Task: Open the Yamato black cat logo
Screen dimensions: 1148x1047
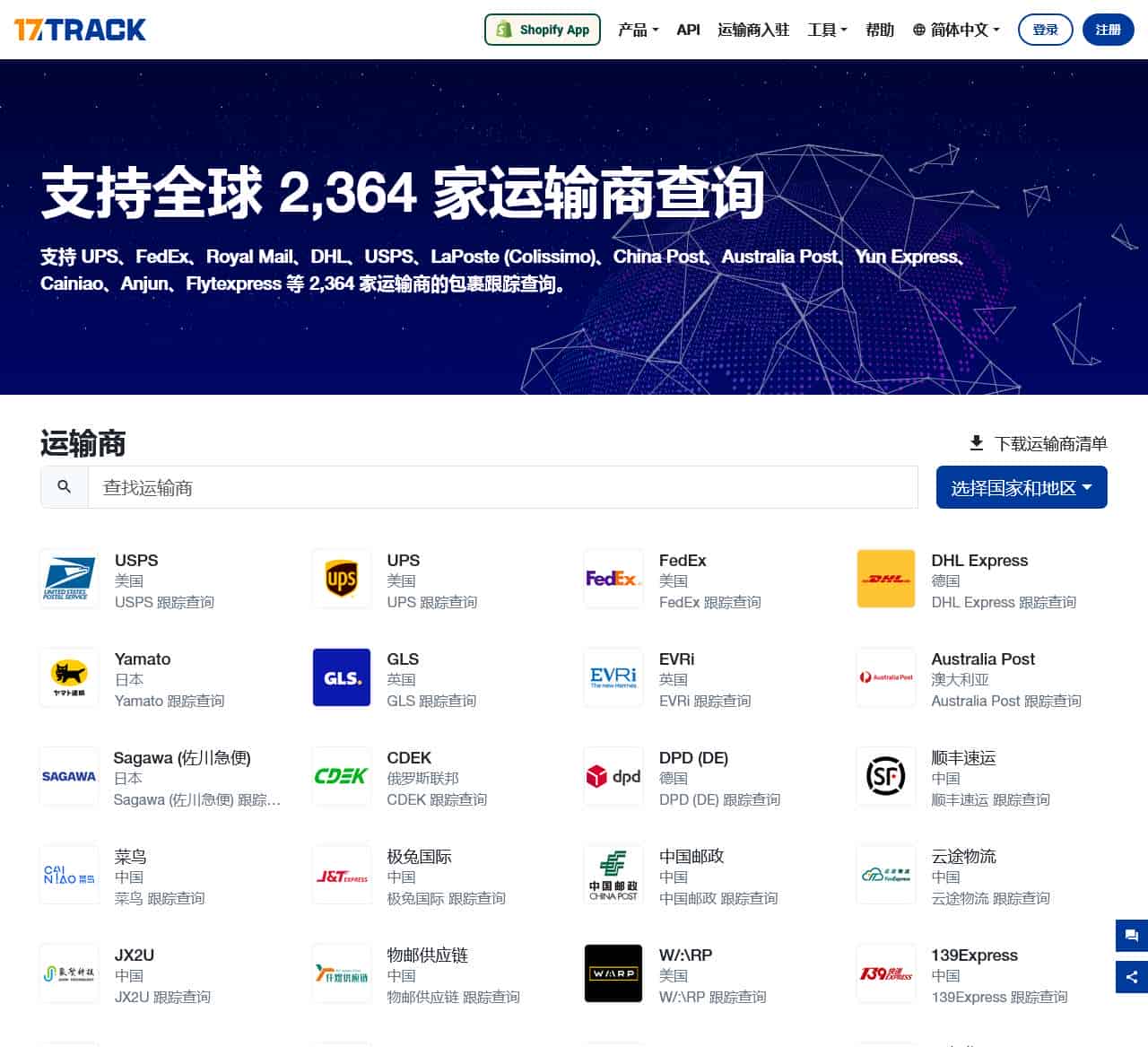Action: coord(69,677)
